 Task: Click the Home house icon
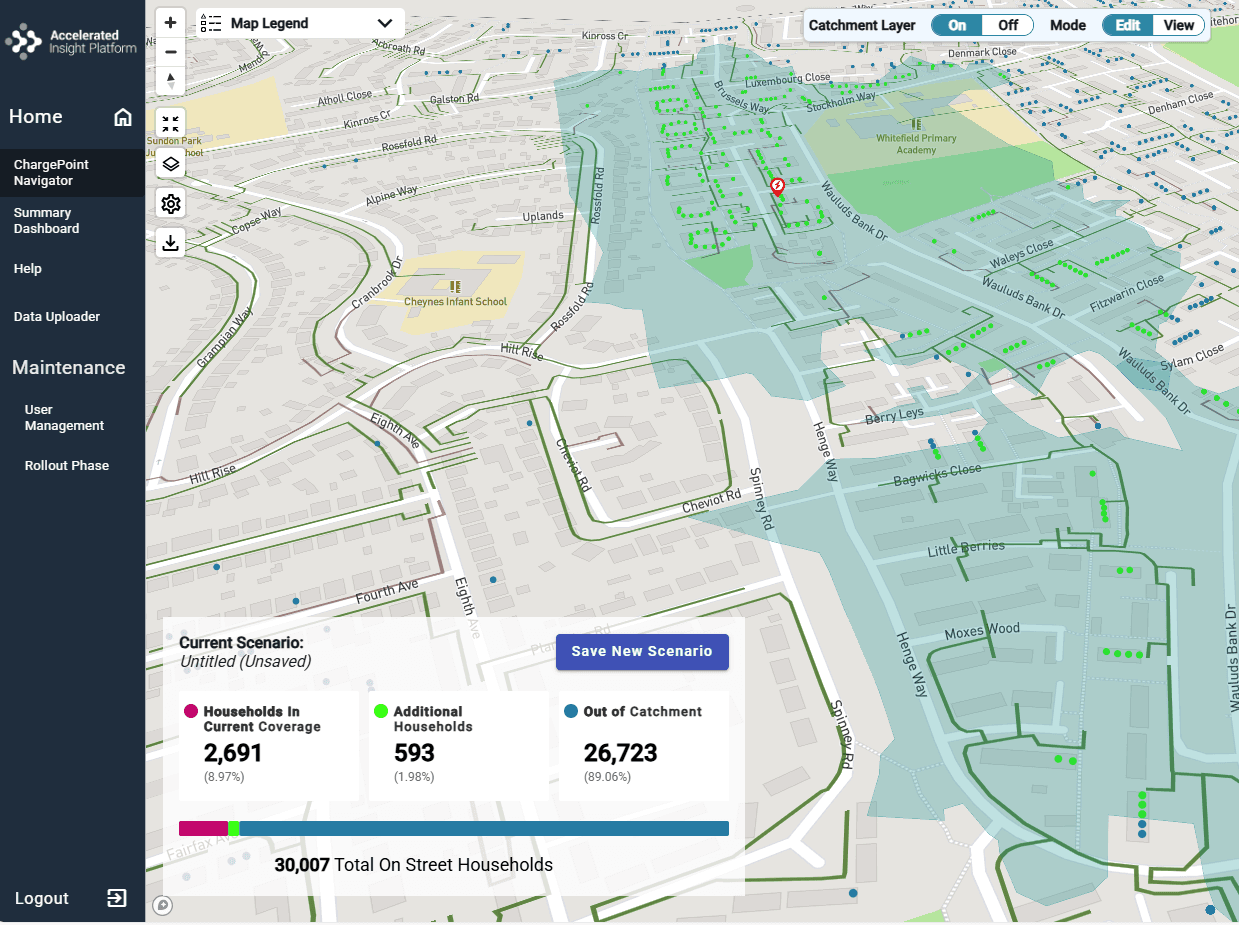pos(123,117)
